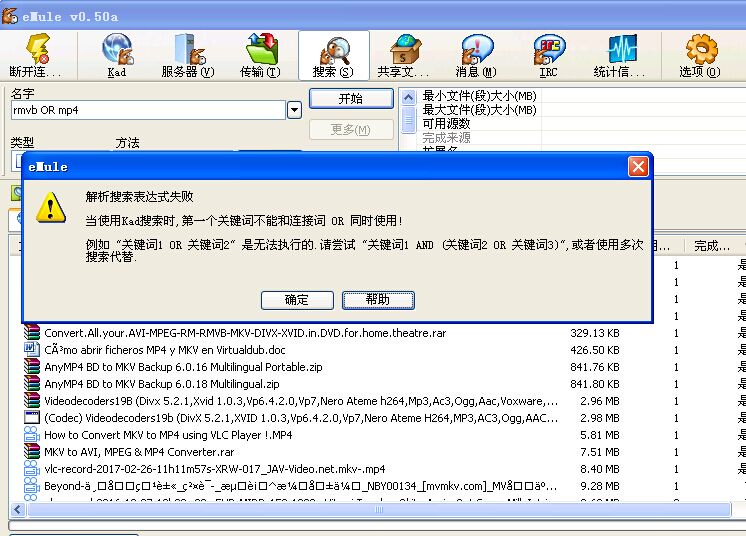Open the Transfers (传输) toolbar icon
This screenshot has width=746, height=536.
point(261,49)
